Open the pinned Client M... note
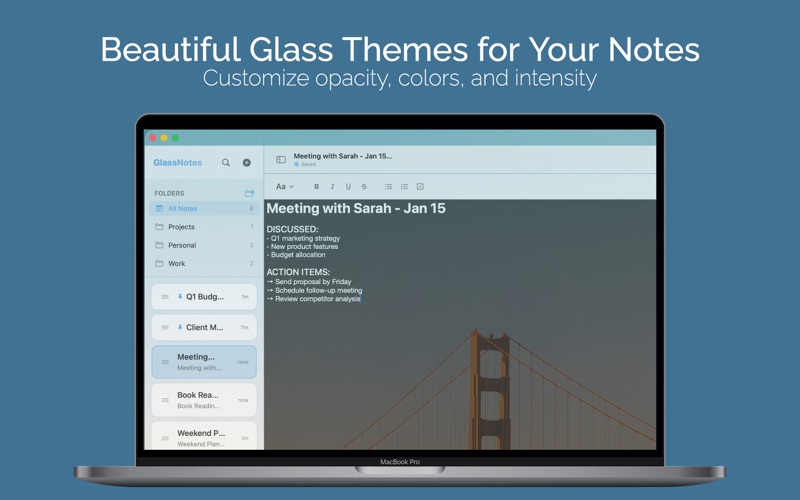Image resolution: width=800 pixels, height=500 pixels. (x=204, y=328)
